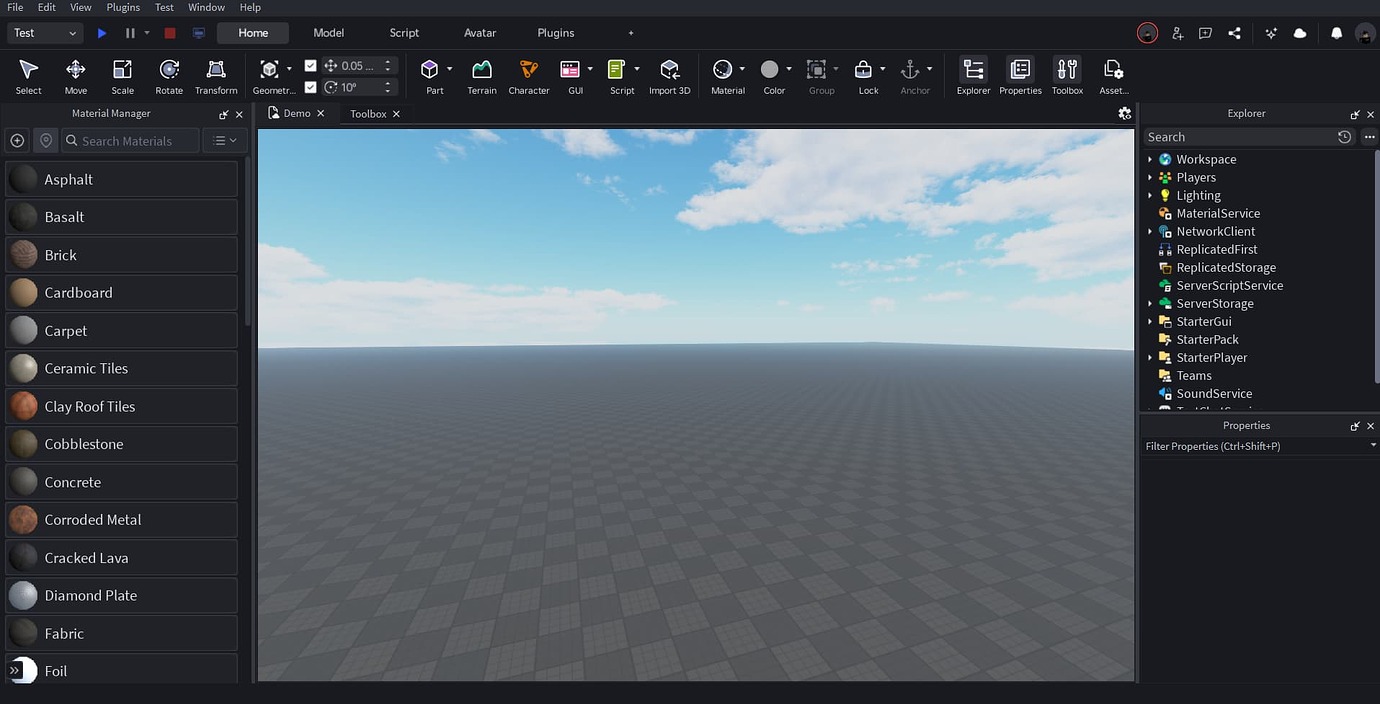Expand the Workspace tree item
The height and width of the screenshot is (704, 1380).
[x=1148, y=159]
